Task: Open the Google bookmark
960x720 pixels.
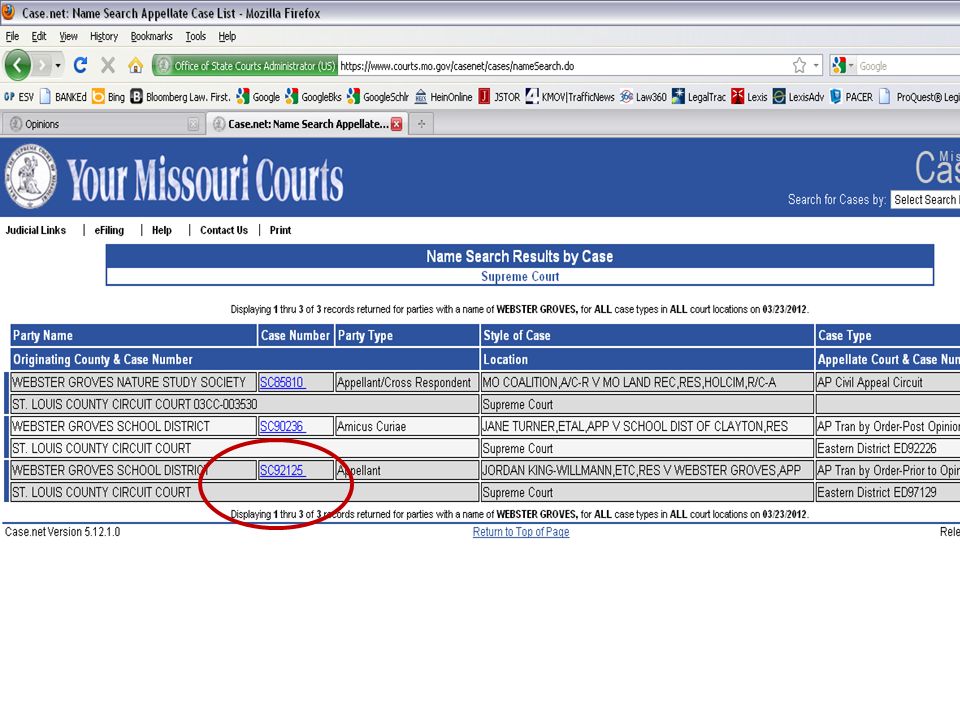Action: [258, 97]
